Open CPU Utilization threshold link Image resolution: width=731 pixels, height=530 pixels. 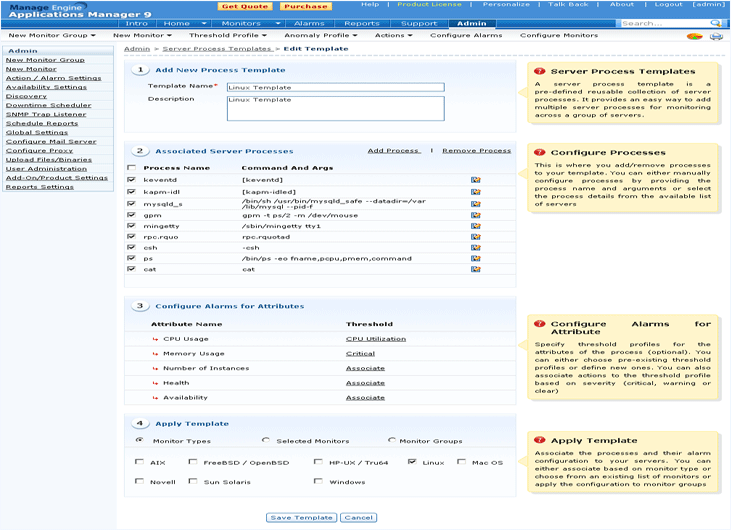[x=376, y=339]
